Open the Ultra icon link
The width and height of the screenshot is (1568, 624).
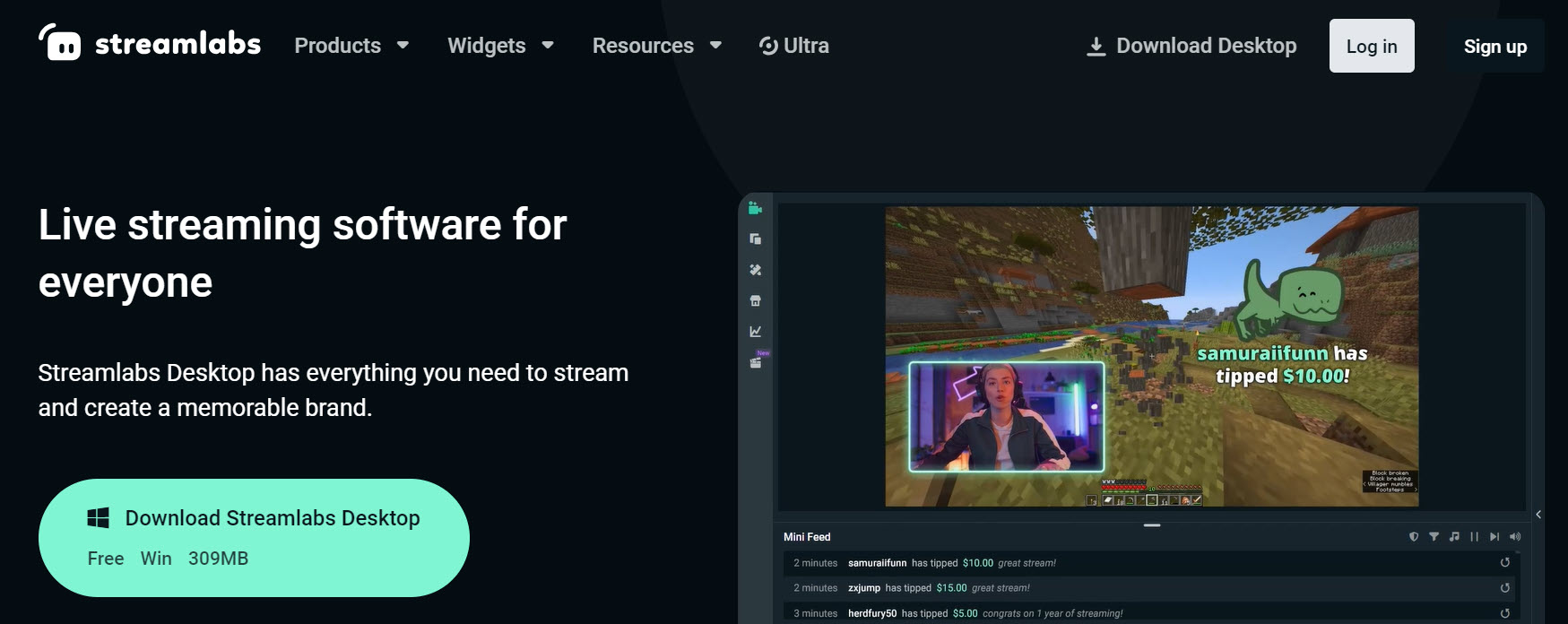tap(768, 46)
